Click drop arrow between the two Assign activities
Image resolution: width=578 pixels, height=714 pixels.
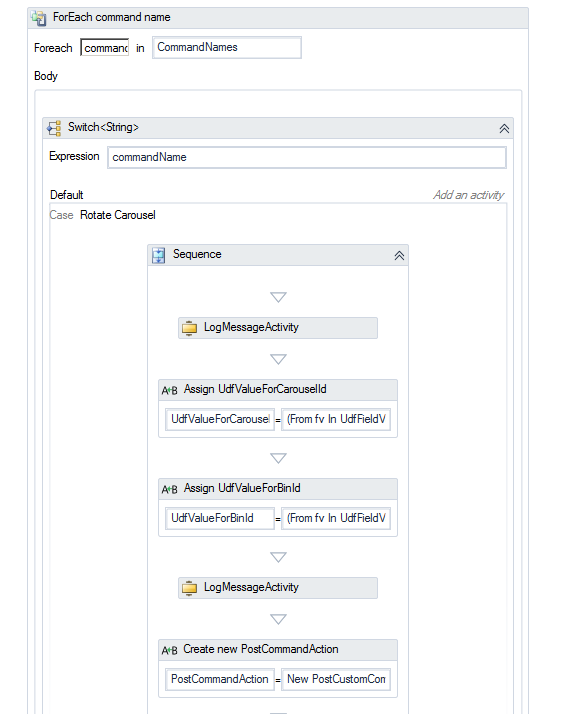pyautogui.click(x=278, y=458)
